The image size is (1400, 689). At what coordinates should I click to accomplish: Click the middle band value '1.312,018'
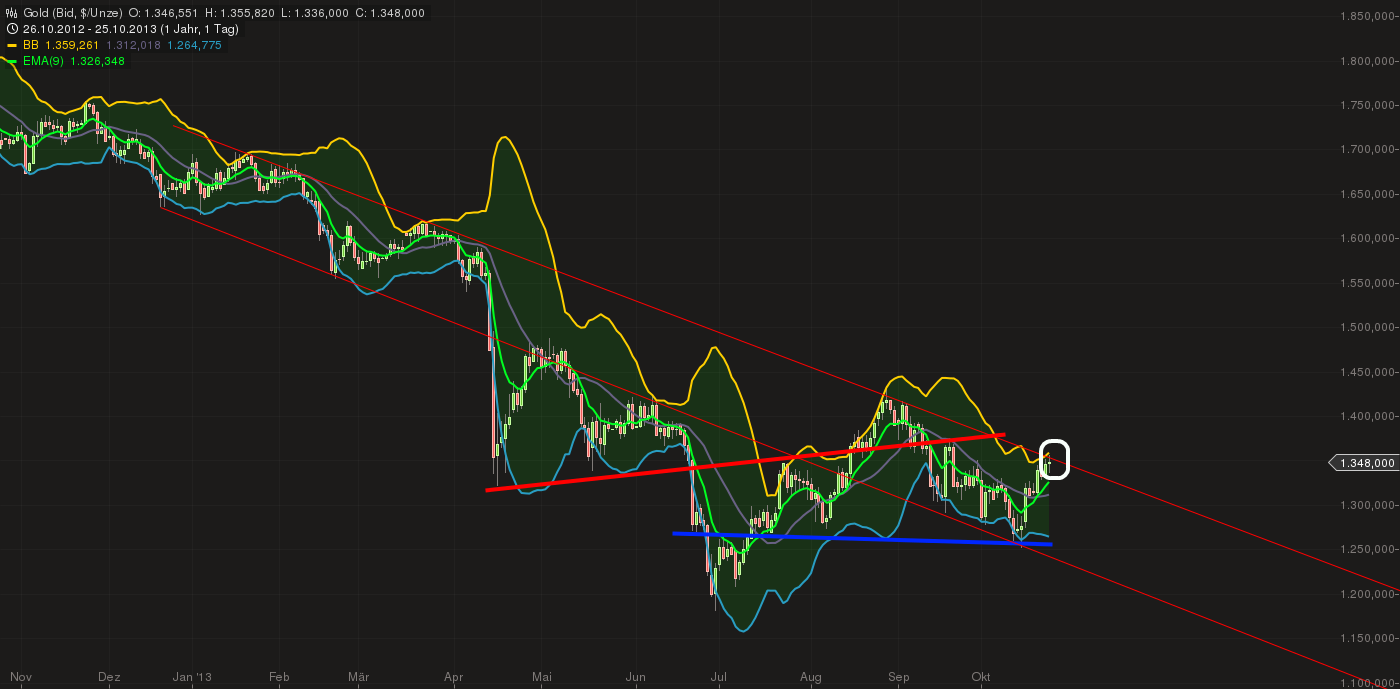(x=133, y=45)
